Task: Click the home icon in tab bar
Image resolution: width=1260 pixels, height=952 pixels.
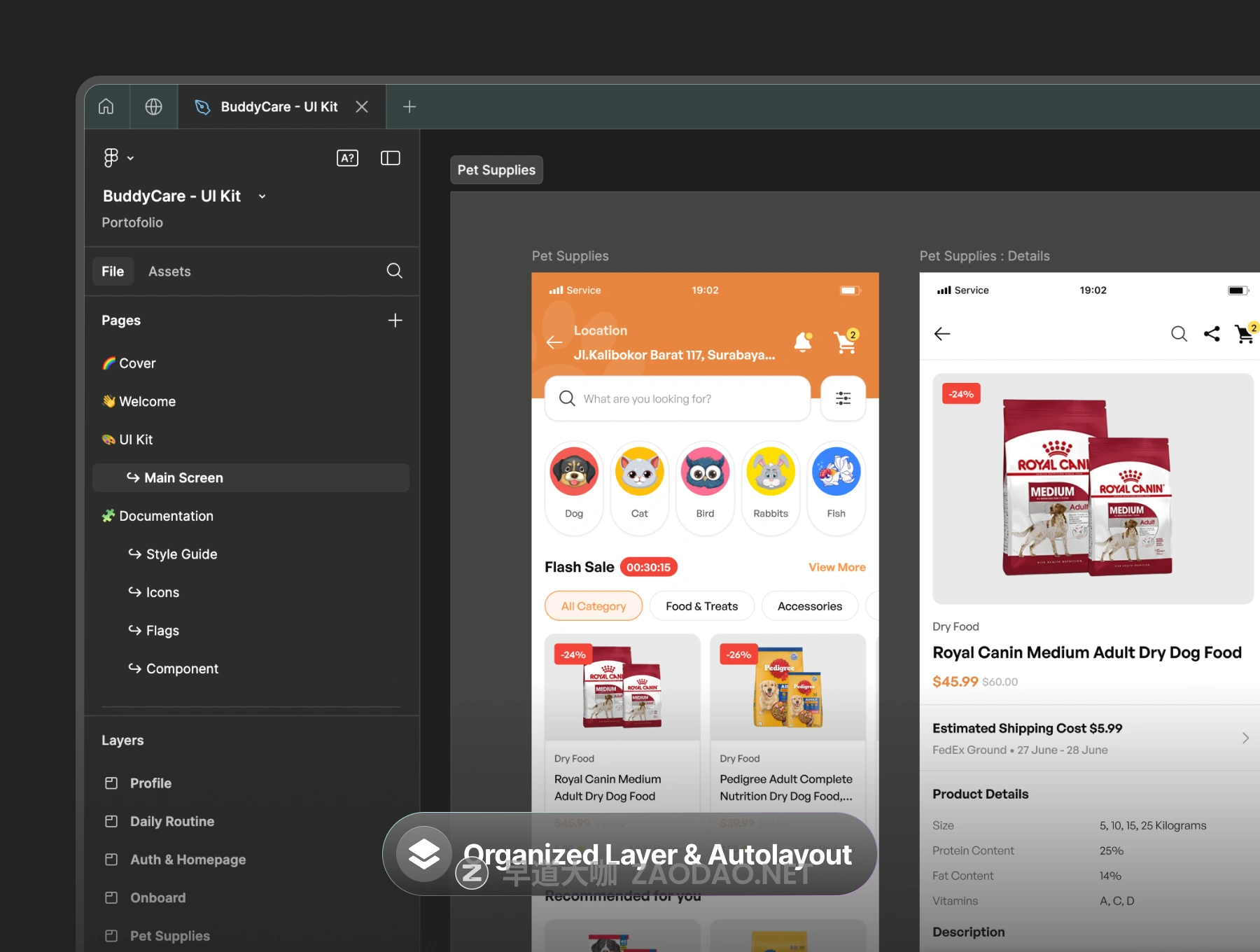Action: point(106,106)
